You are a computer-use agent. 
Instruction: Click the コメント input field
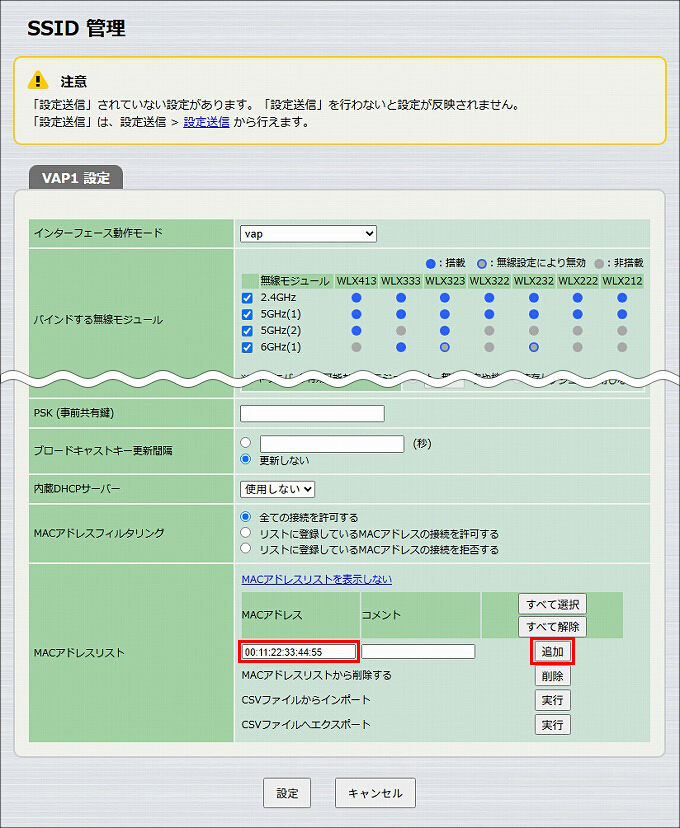click(418, 652)
